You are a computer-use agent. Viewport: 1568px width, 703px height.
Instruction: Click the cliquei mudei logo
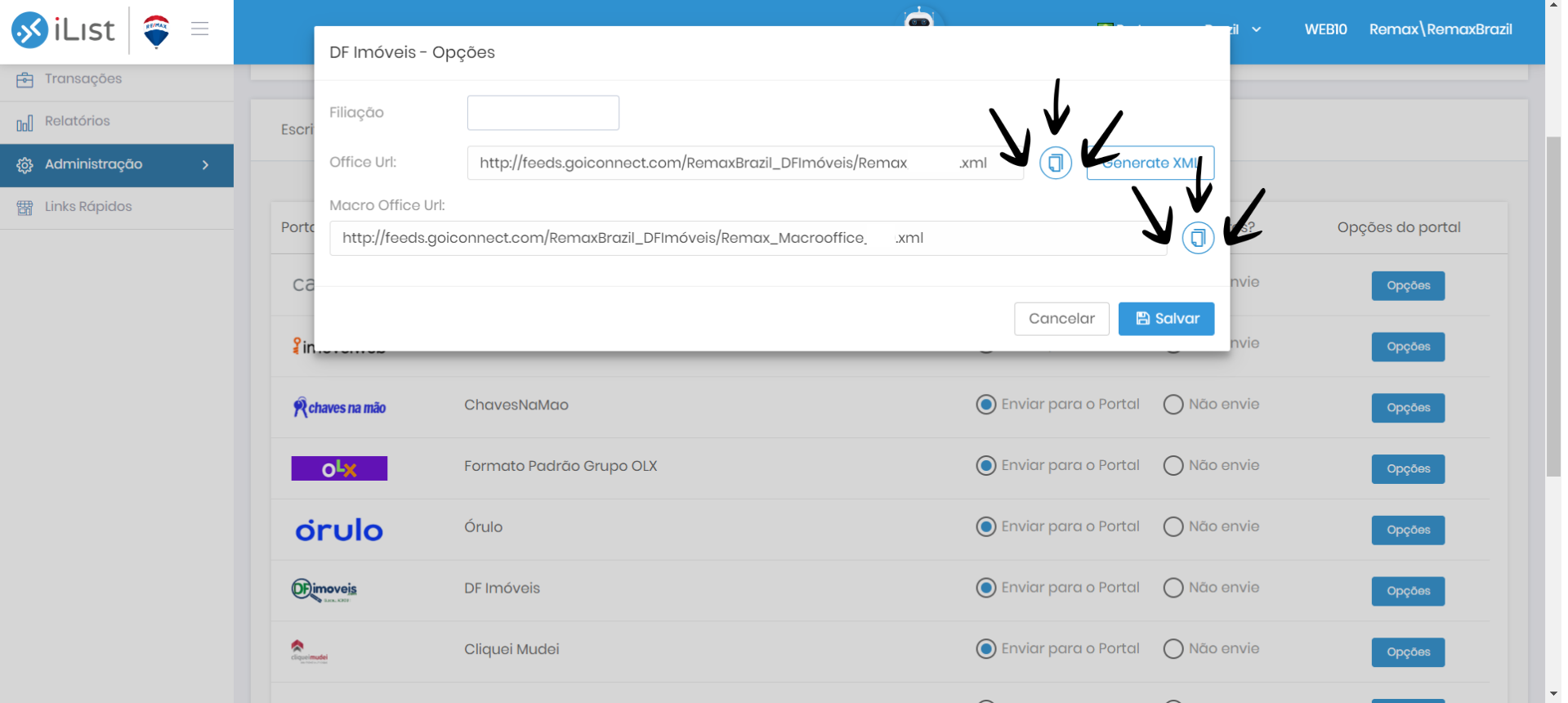point(309,652)
